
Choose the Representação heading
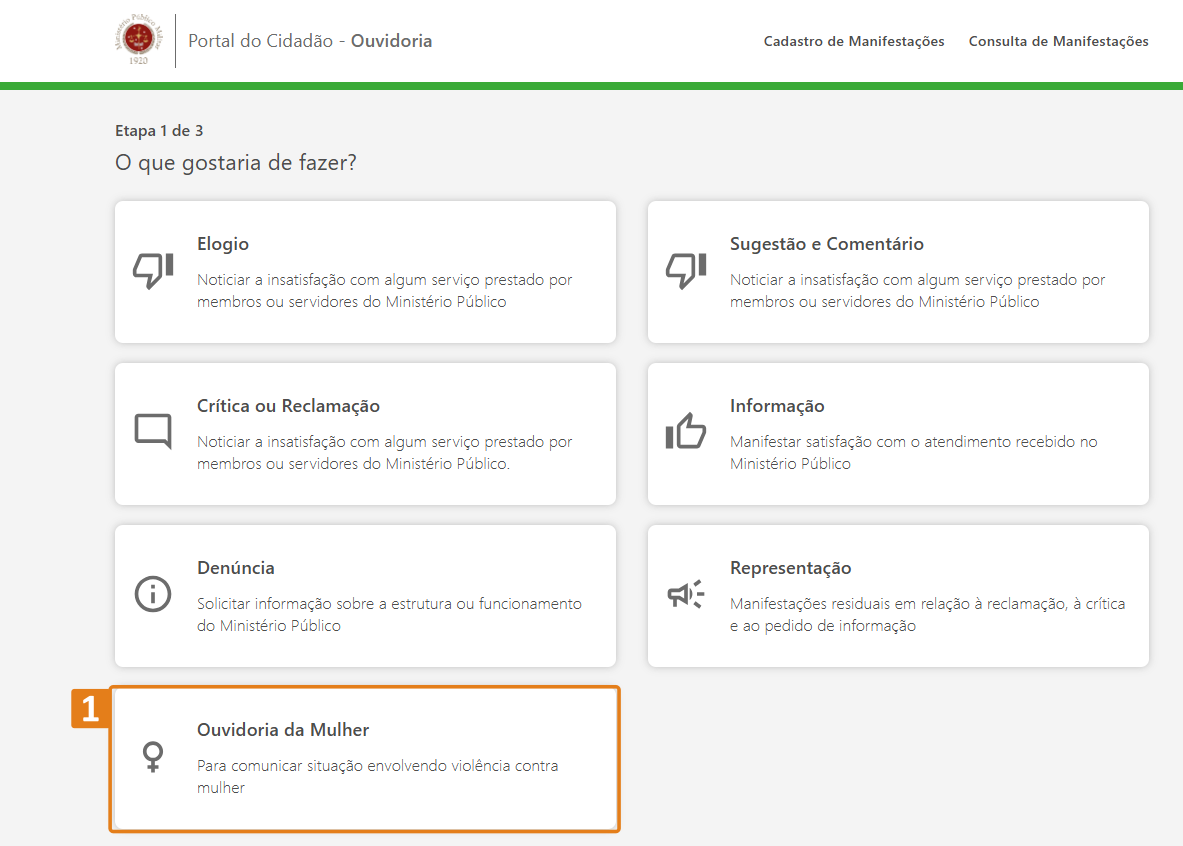pyautogui.click(x=790, y=568)
